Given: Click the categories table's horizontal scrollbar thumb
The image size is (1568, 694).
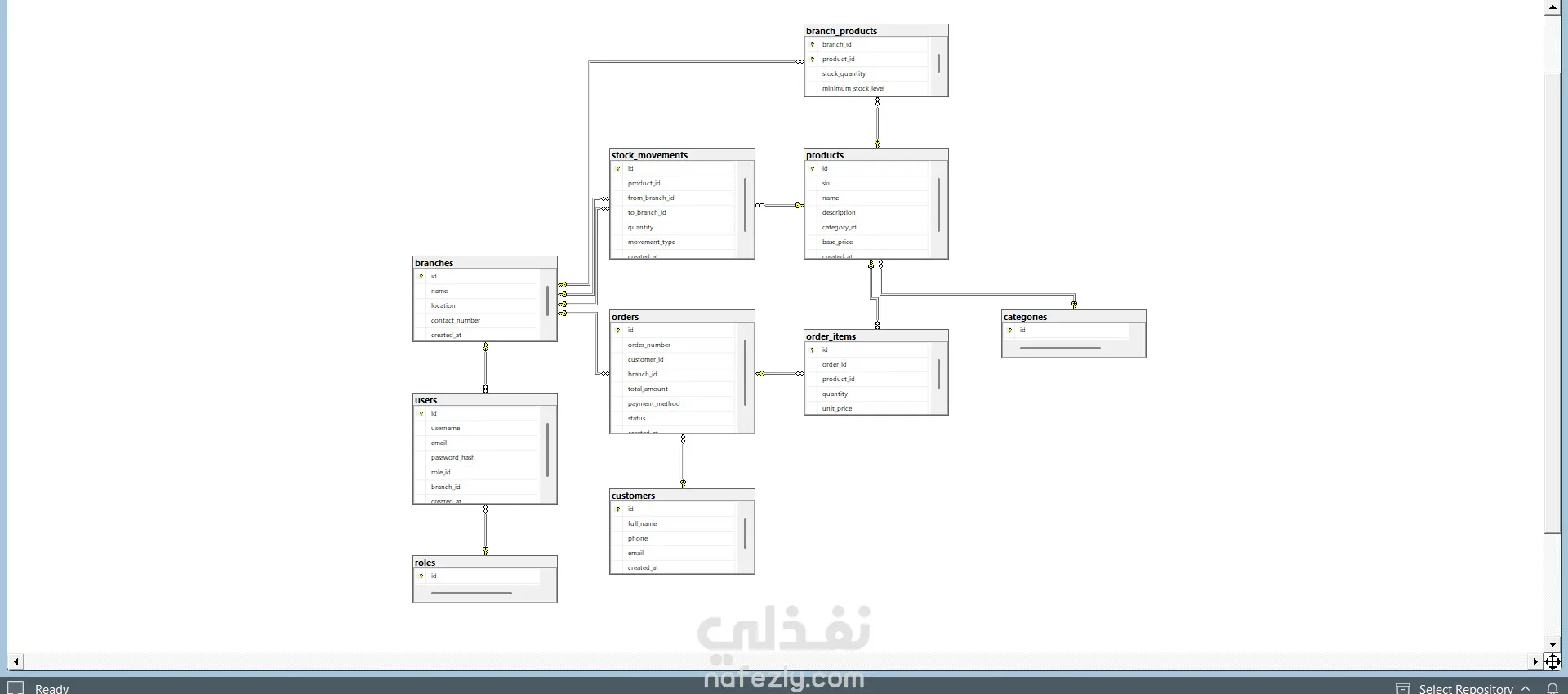Looking at the screenshot, I should click(1060, 349).
